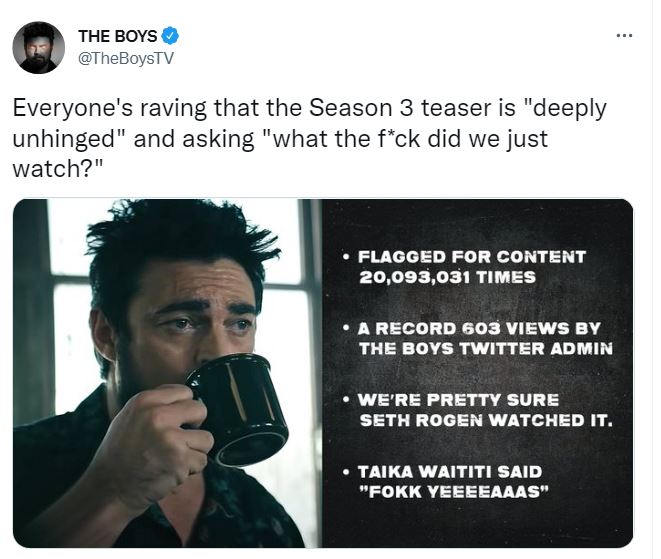Click the blue verified checkmark badge
Screen dimensions: 661x559
(x=171, y=37)
